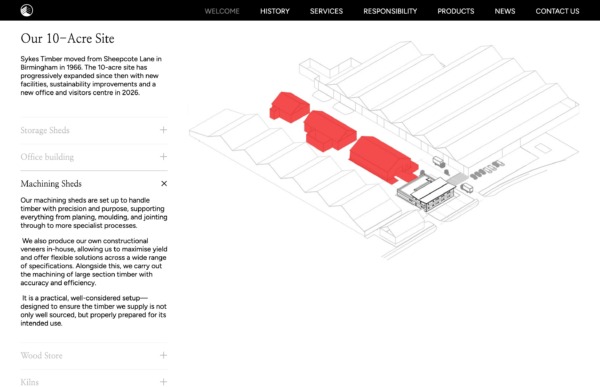Image resolution: width=600 pixels, height=387 pixels.
Task: Click the Machining Sheds heading
Action: point(51,184)
